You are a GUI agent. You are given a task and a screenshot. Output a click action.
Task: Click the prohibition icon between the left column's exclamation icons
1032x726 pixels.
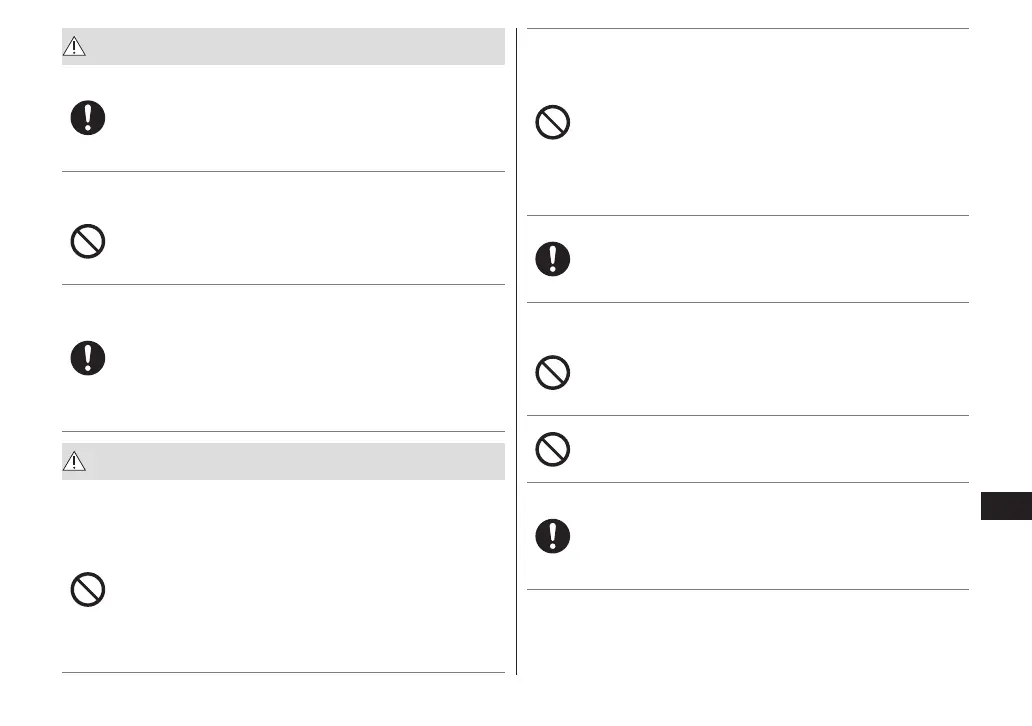(88, 241)
